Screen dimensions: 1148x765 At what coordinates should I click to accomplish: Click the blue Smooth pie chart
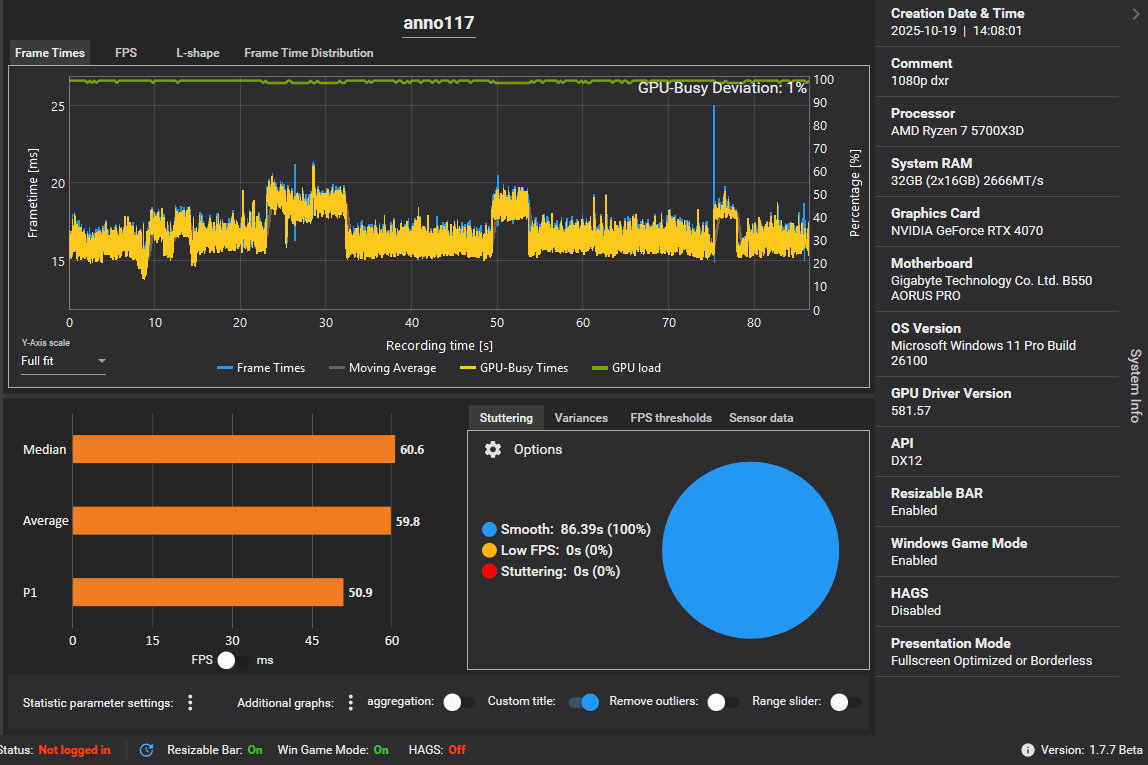click(x=750, y=550)
